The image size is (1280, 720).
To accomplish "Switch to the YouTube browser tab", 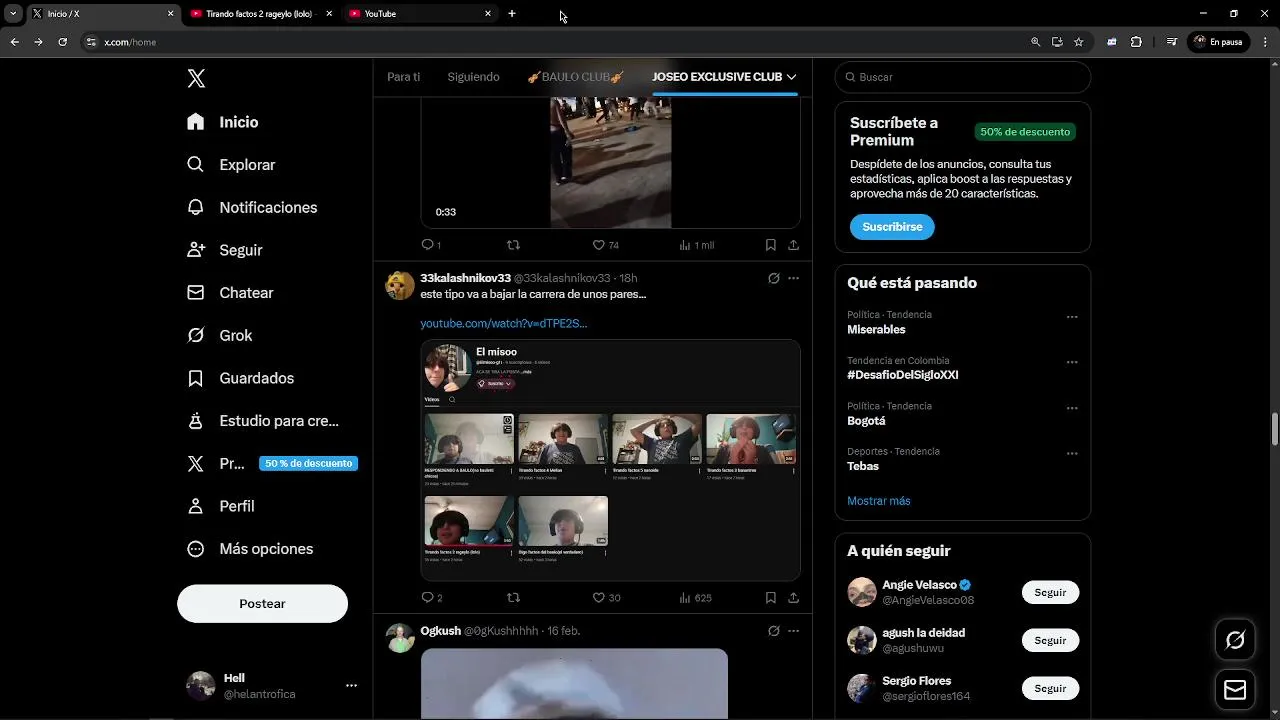I will 420,14.
